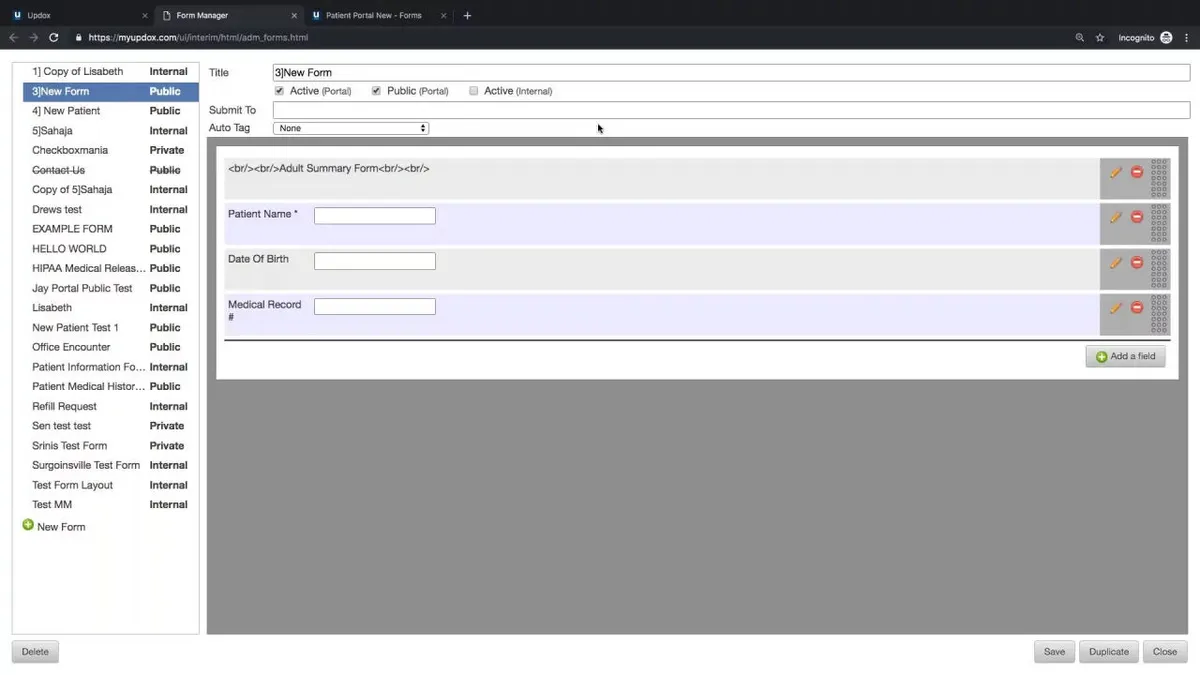Select form "New Patient Test 1"

[111, 328]
